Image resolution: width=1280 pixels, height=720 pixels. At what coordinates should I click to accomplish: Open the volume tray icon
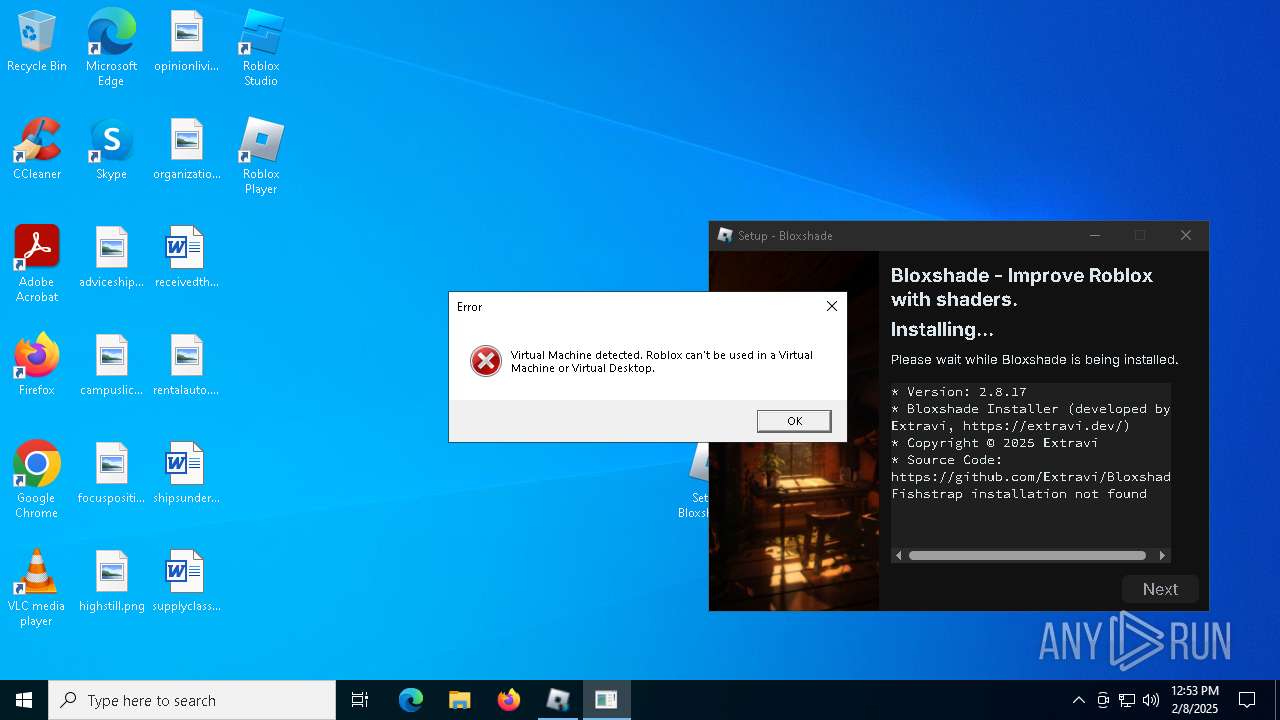click(x=1151, y=700)
